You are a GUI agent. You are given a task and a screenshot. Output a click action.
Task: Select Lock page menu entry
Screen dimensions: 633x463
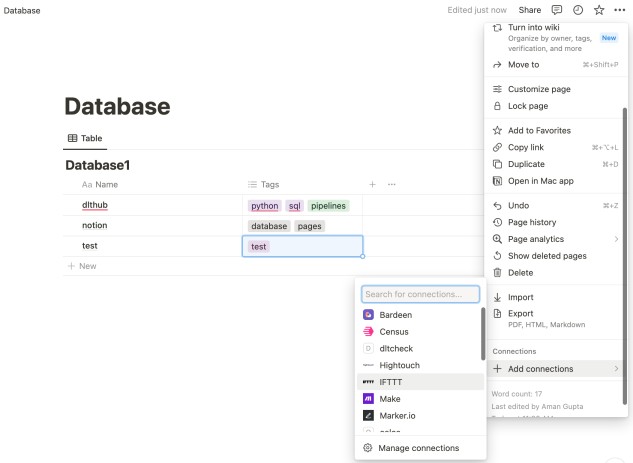click(528, 106)
